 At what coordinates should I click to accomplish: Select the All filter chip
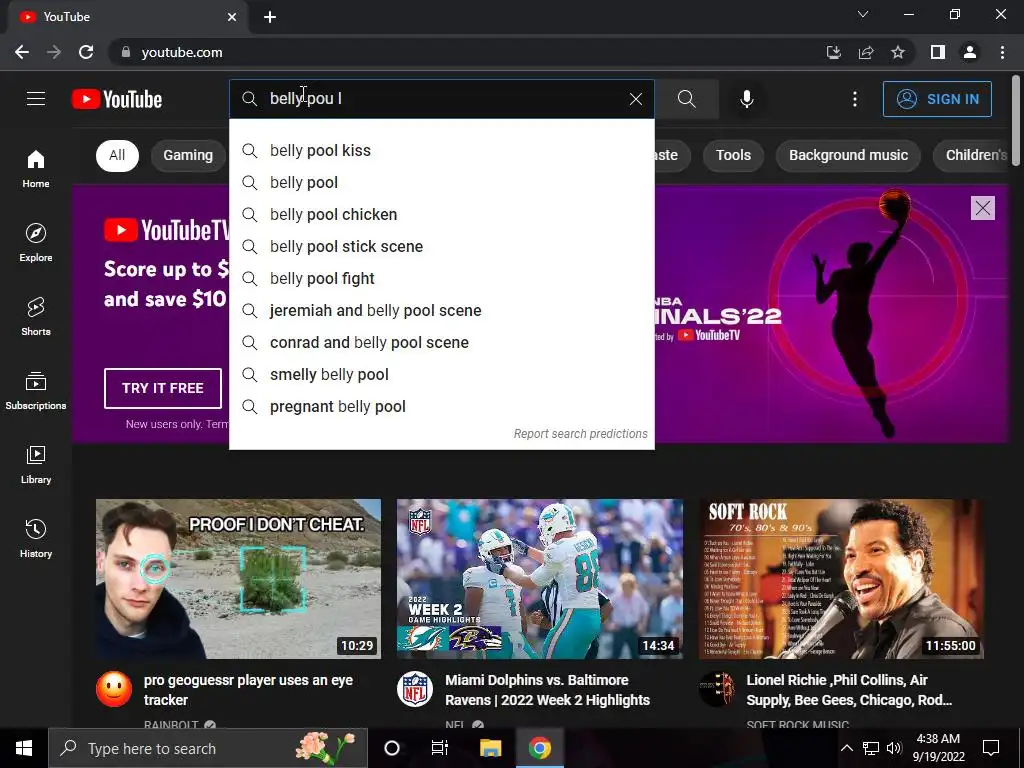click(x=117, y=155)
